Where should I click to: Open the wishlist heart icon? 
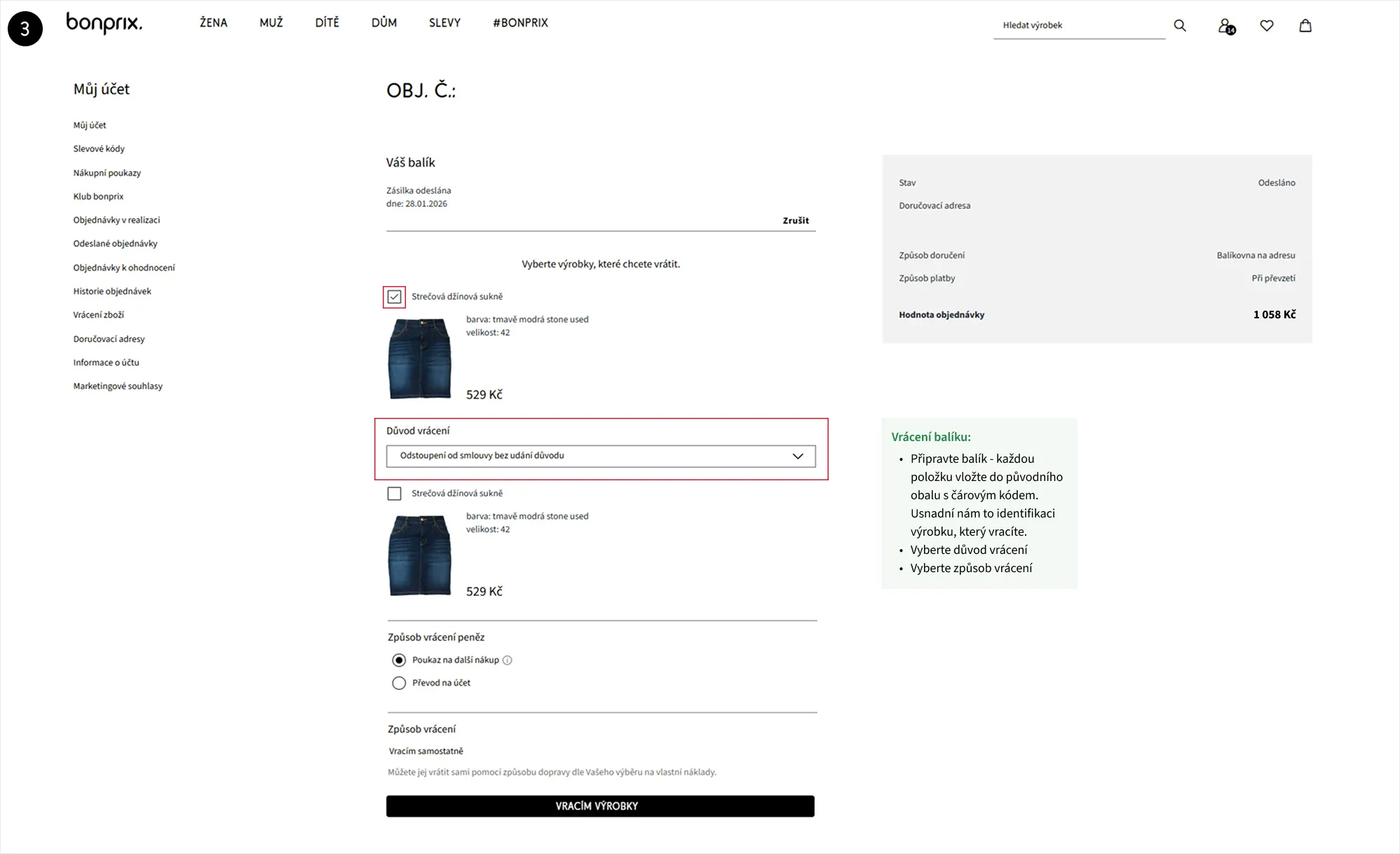pos(1266,25)
